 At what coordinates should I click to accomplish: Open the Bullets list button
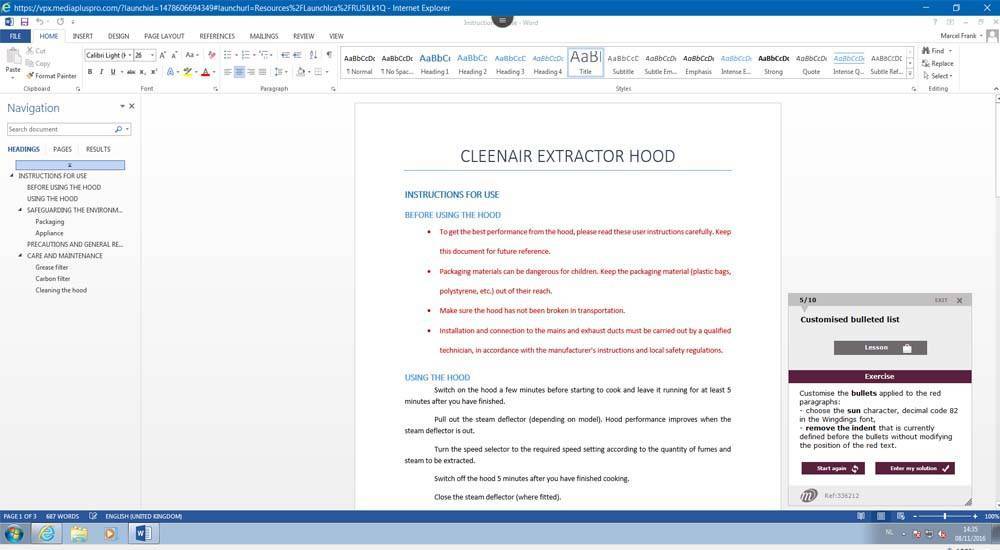coord(229,55)
